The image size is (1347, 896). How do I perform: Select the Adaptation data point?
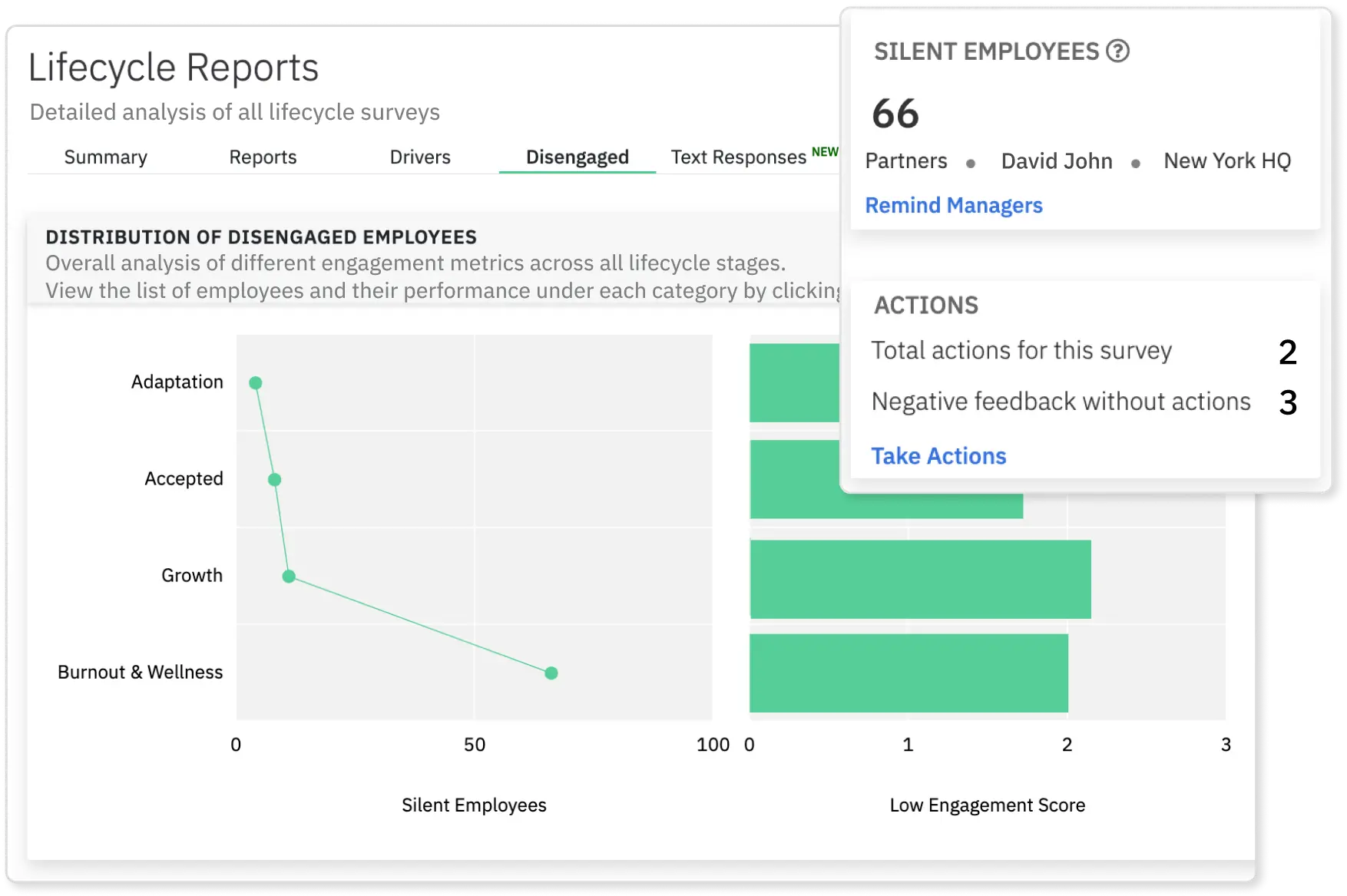(x=256, y=382)
